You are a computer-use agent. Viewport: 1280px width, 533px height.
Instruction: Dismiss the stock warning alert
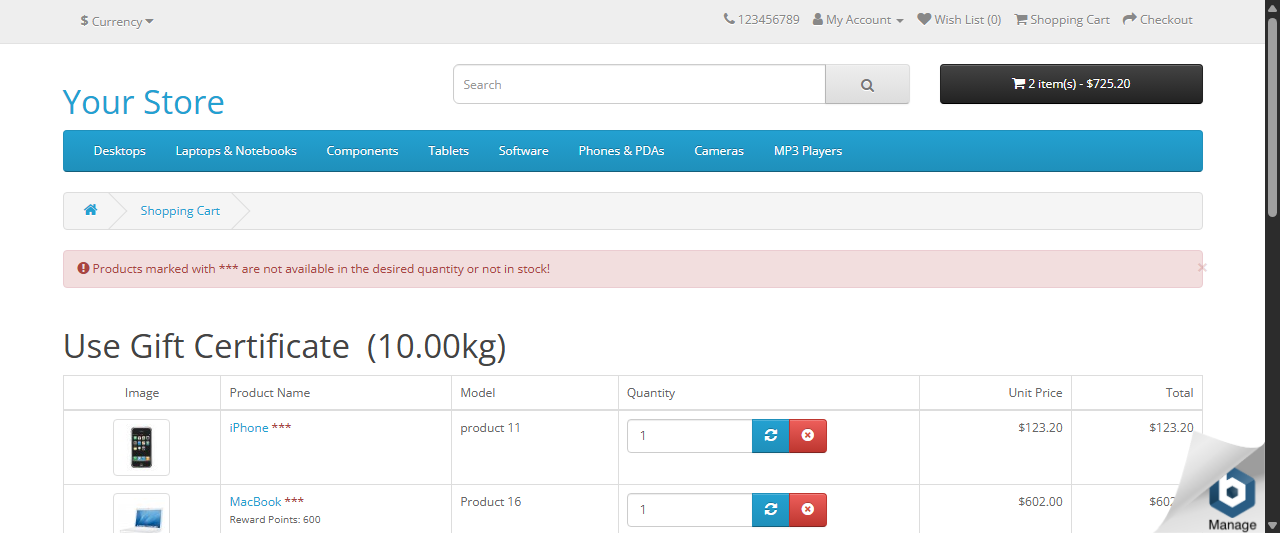[x=1202, y=268]
